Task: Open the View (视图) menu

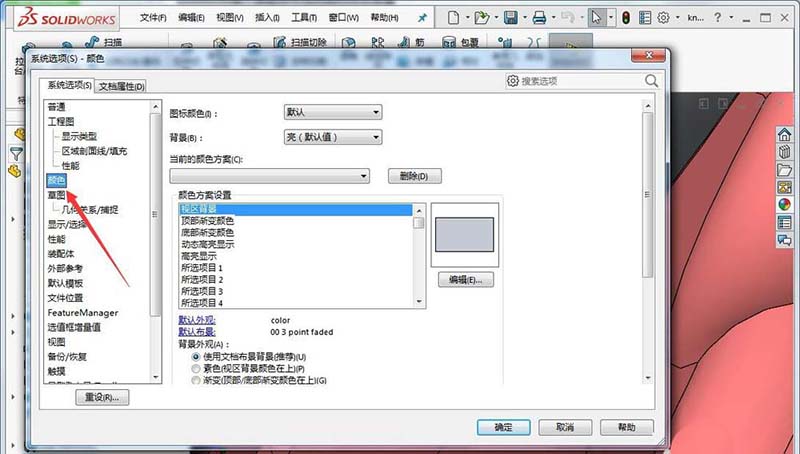Action: [230, 18]
